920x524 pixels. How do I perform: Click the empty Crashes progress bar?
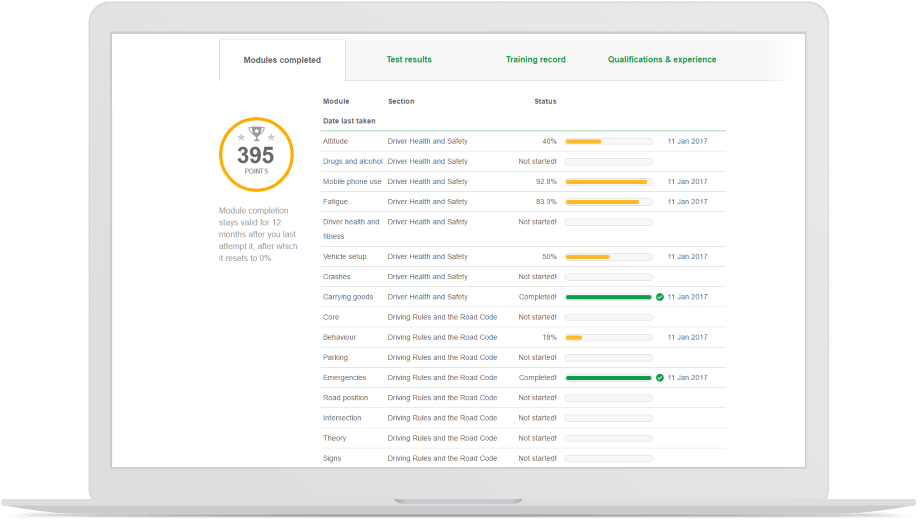[608, 277]
